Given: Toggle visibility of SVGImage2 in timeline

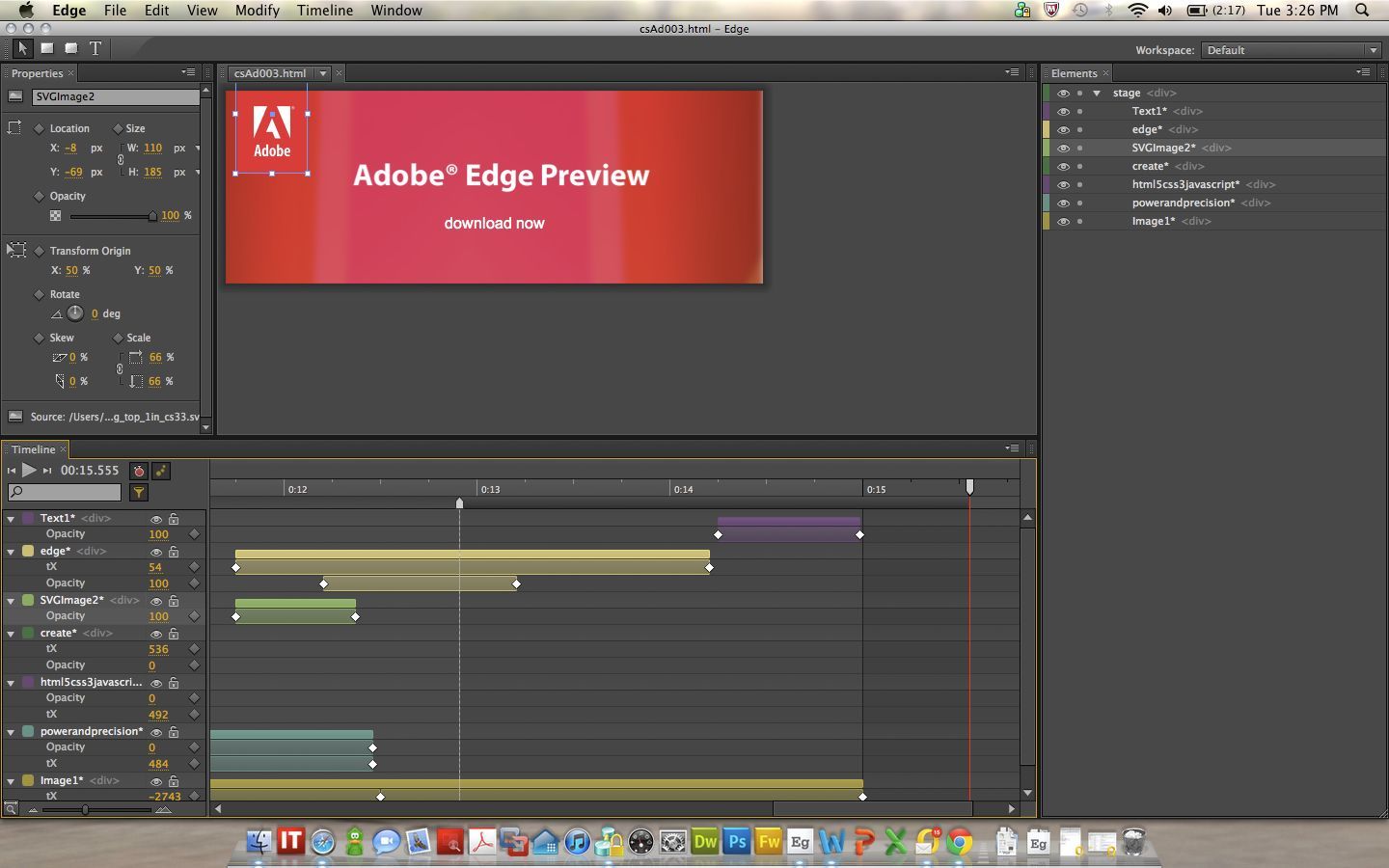Looking at the screenshot, I should (x=155, y=601).
